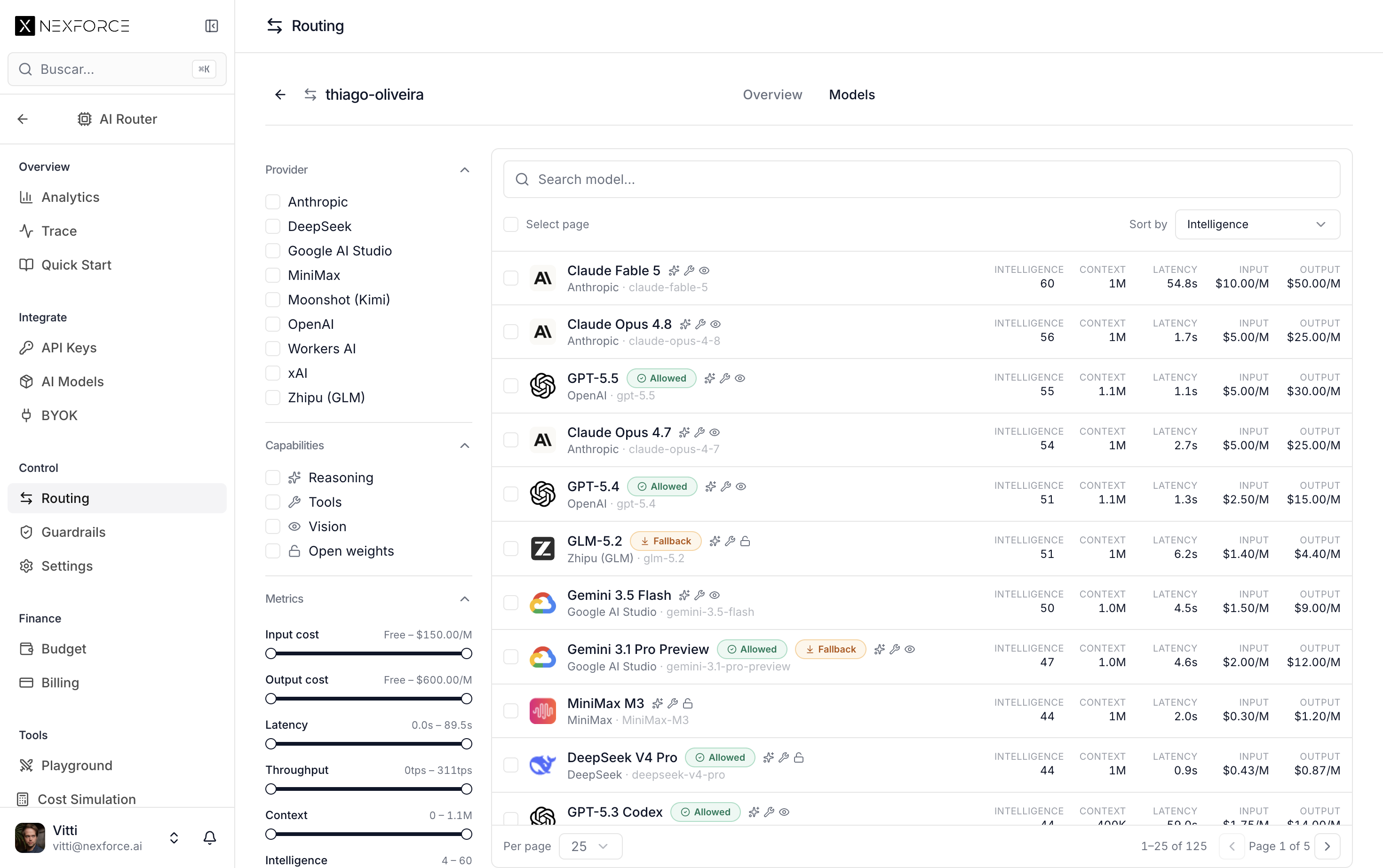The image size is (1383, 868).
Task: Enable the OpenAI provider checkbox
Action: tap(272, 324)
